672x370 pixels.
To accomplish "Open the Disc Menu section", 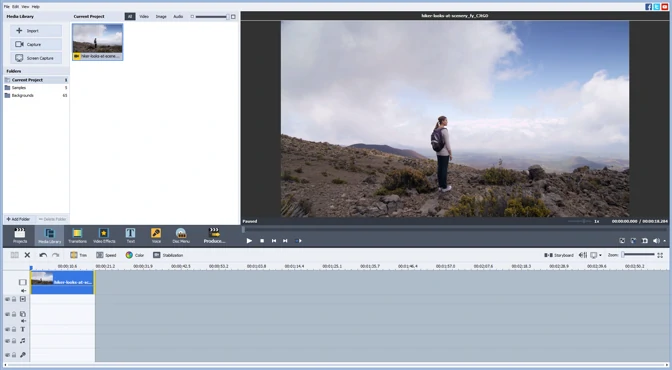I will (x=181, y=235).
